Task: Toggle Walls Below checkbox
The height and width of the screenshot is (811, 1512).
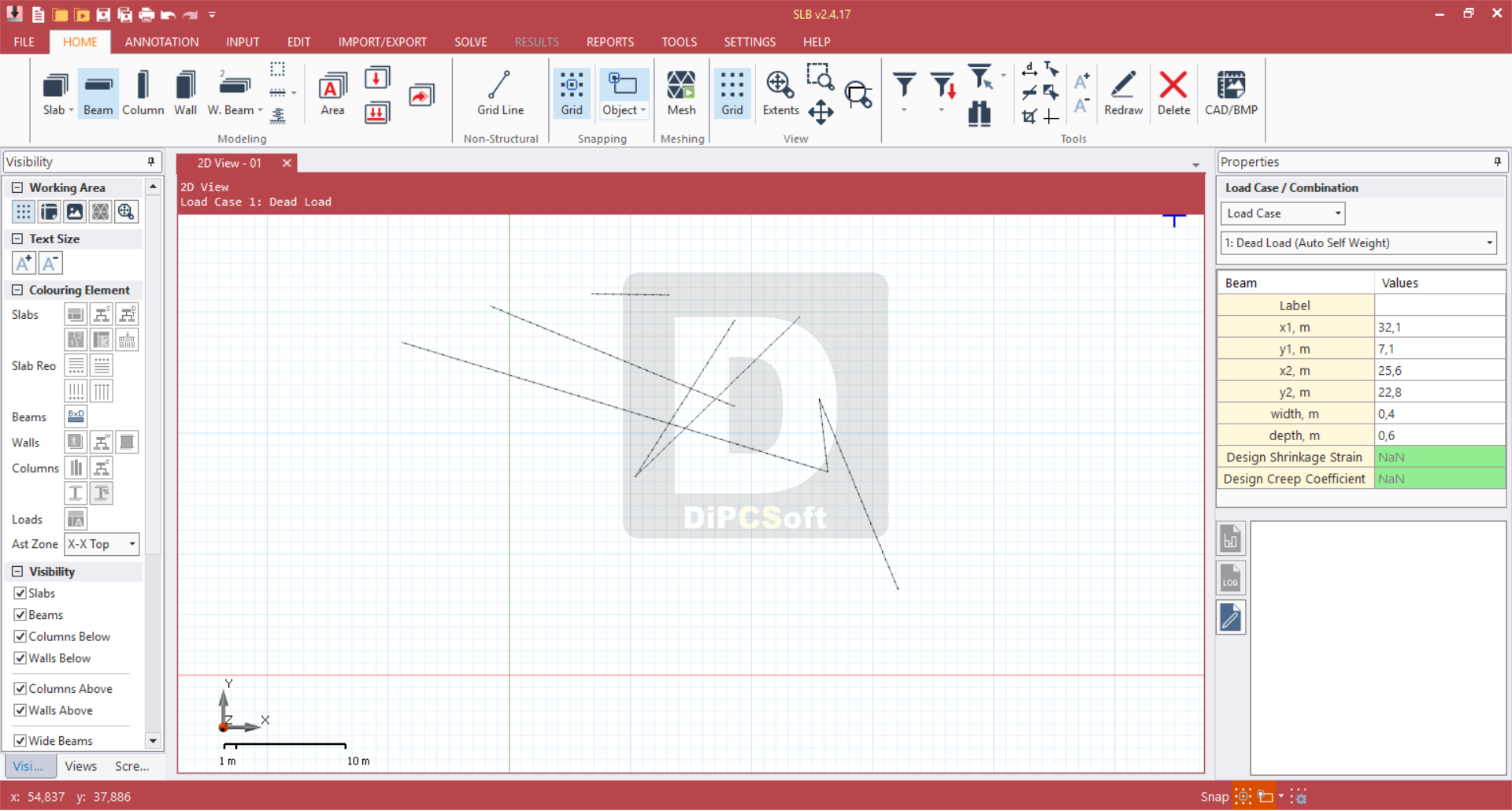Action: (x=20, y=658)
